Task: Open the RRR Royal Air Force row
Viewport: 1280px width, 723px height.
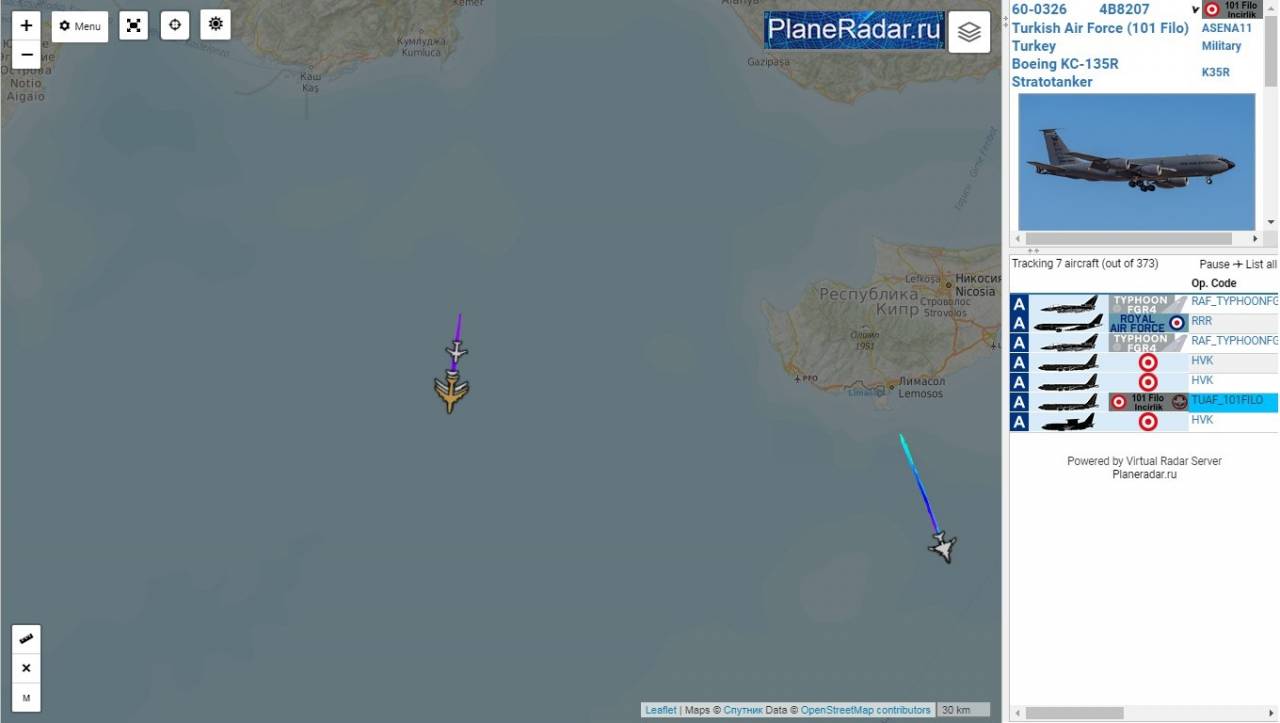Action: click(1144, 322)
